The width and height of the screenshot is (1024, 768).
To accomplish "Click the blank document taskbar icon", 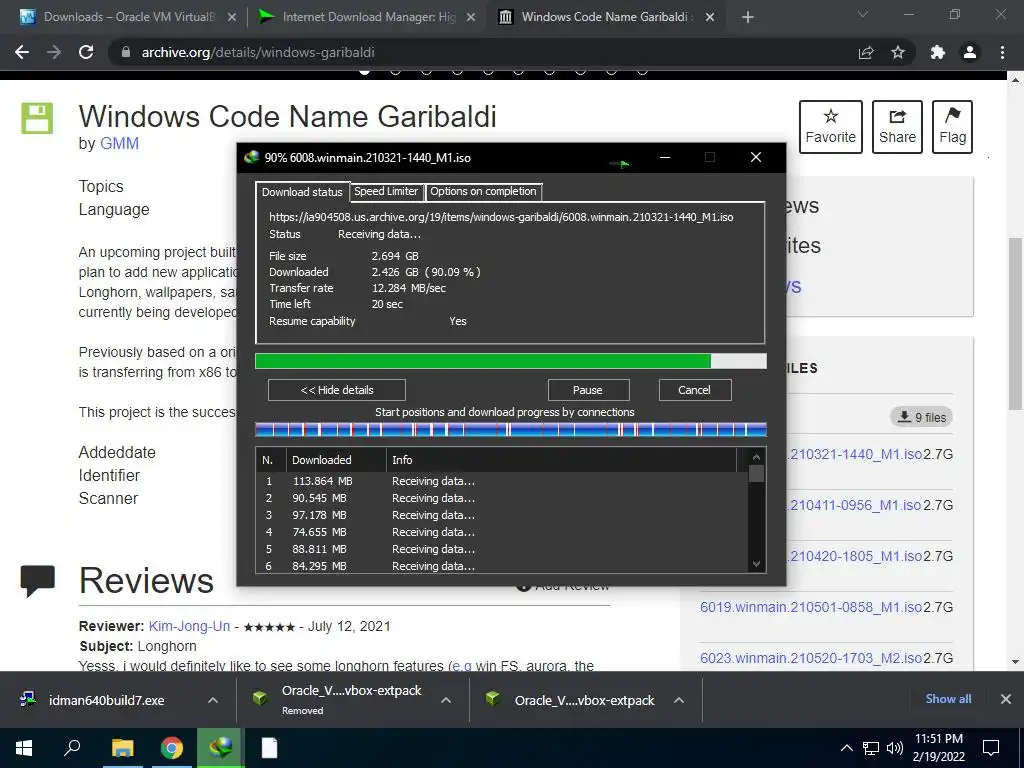I will pyautogui.click(x=270, y=748).
